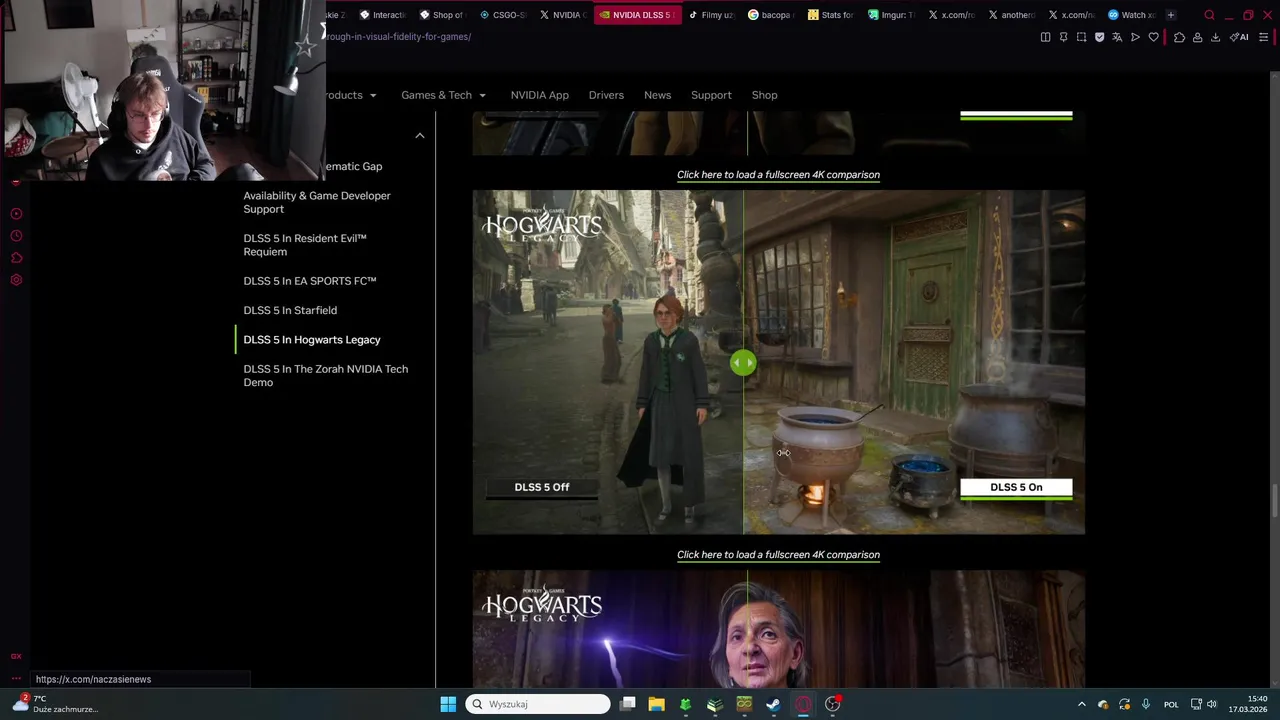Switch to the Imgur tab
The height and width of the screenshot is (720, 1280).
coord(892,15)
